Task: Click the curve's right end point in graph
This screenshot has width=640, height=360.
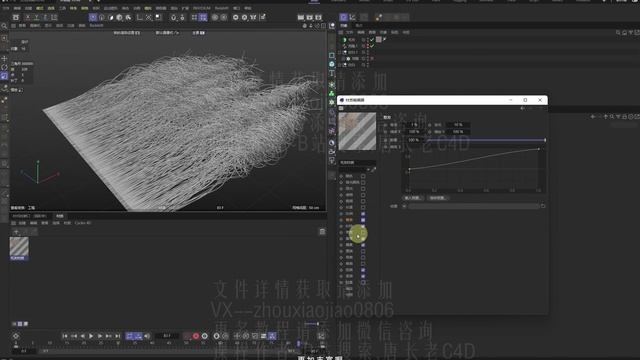Action: (x=539, y=149)
